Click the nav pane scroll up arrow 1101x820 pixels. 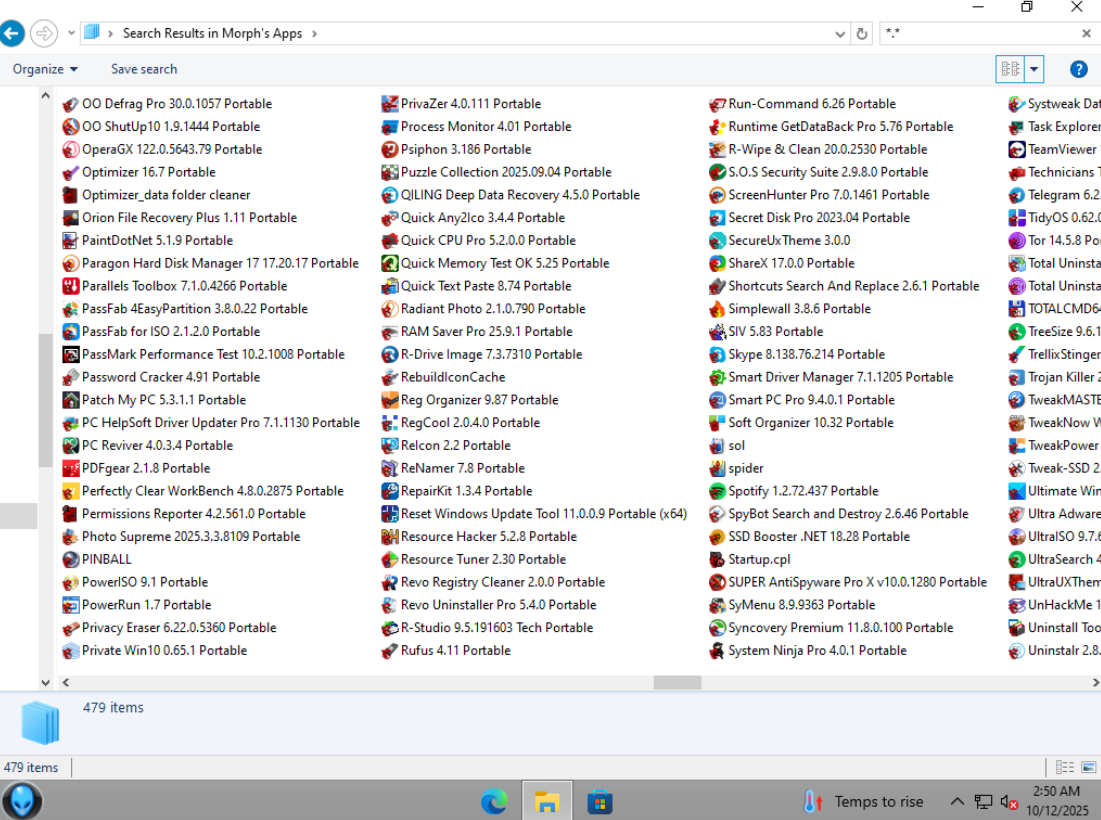pyautogui.click(x=46, y=95)
